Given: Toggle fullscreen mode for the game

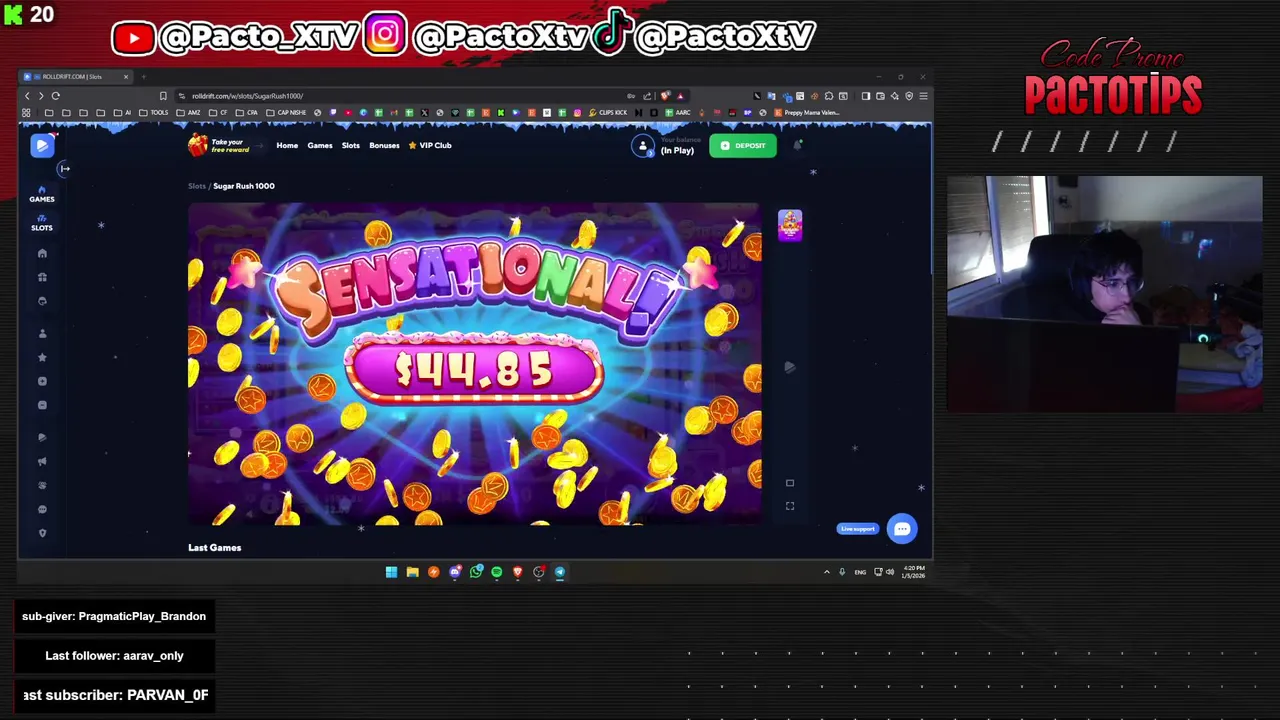Looking at the screenshot, I should point(790,506).
